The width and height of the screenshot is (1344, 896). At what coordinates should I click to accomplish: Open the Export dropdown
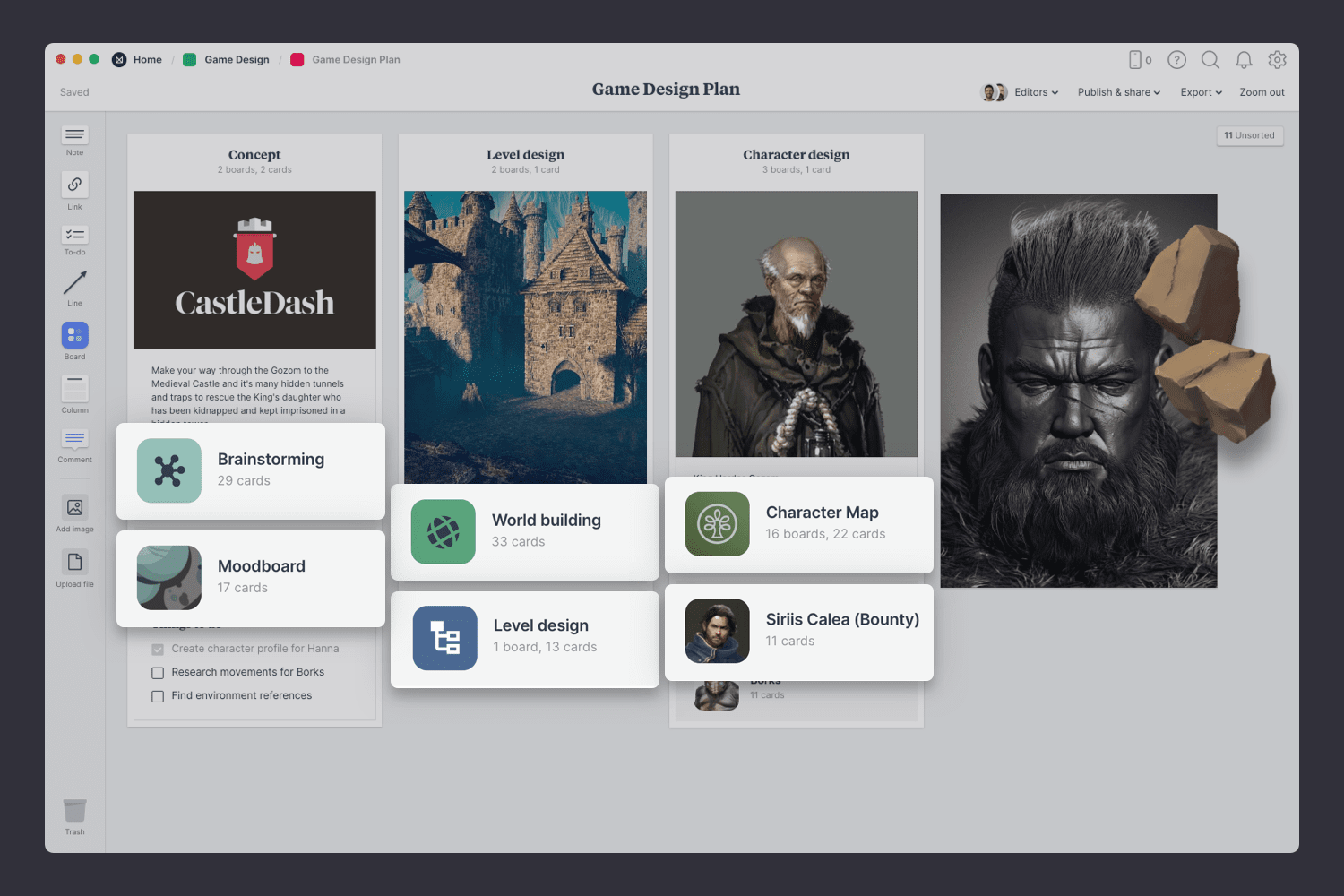point(1202,92)
